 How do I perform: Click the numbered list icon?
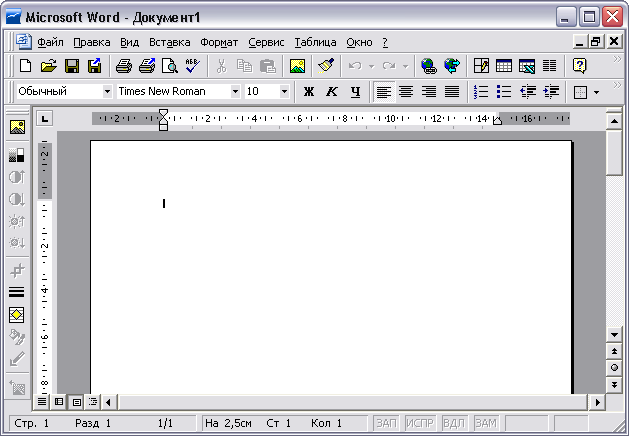(x=480, y=92)
